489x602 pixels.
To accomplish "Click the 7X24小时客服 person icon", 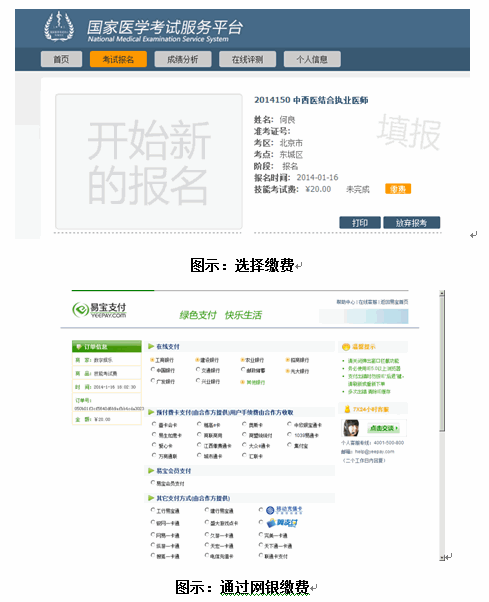I will [347, 409].
